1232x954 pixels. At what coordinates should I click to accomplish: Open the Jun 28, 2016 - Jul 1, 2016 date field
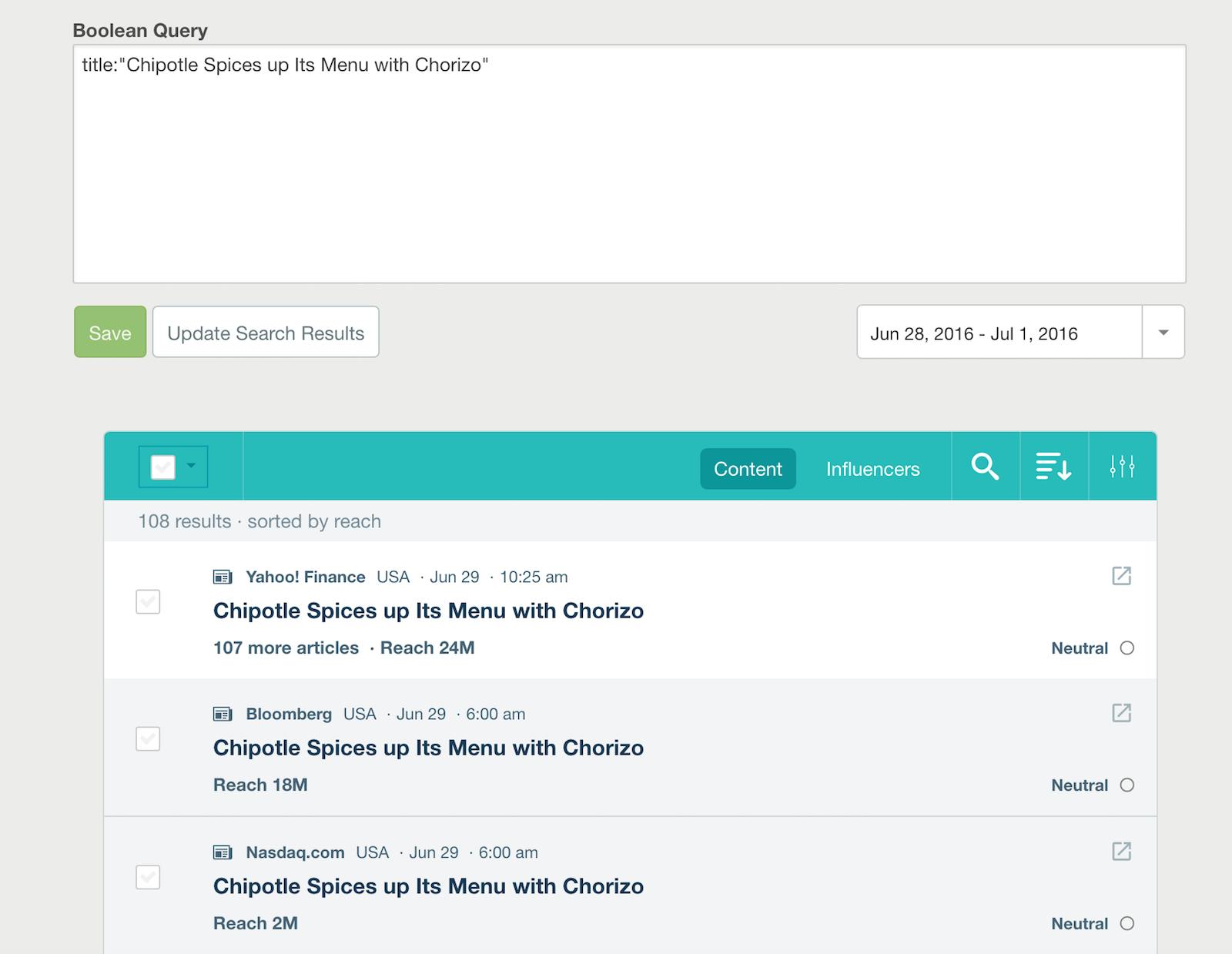(999, 333)
